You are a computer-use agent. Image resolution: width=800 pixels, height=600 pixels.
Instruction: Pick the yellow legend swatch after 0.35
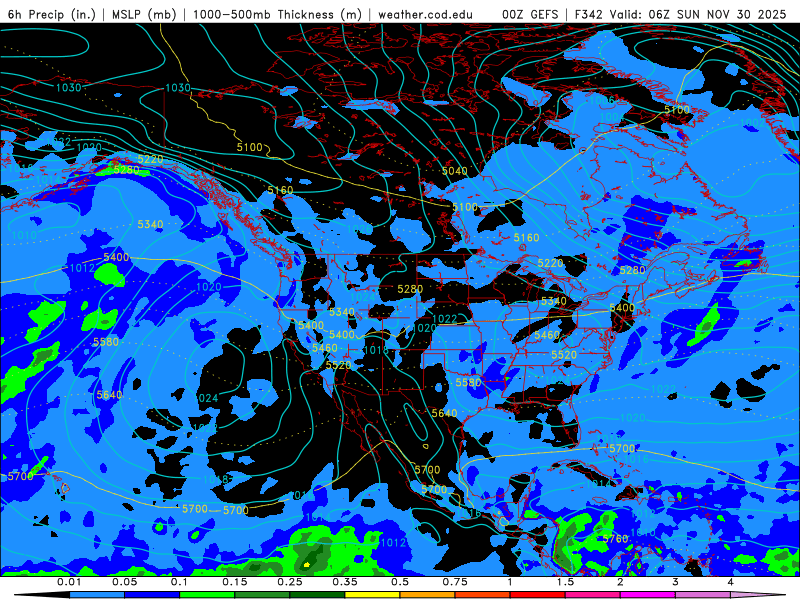coord(372,595)
